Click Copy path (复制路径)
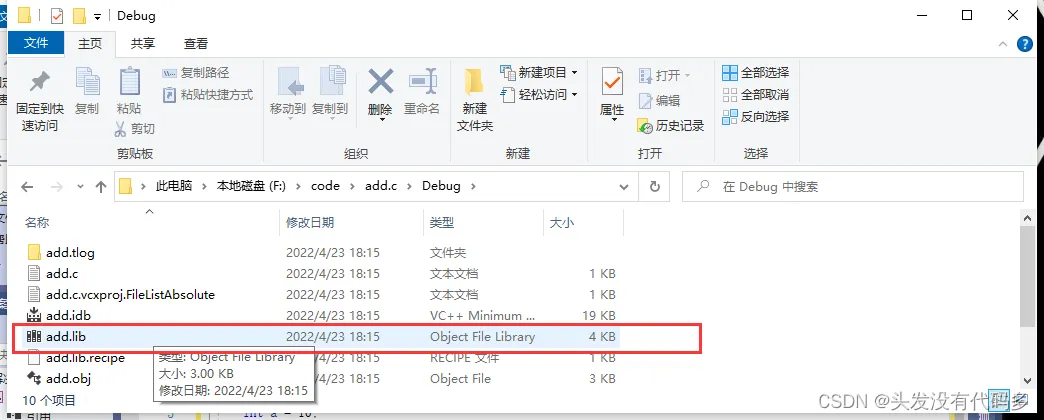The width and height of the screenshot is (1044, 420). click(196, 73)
